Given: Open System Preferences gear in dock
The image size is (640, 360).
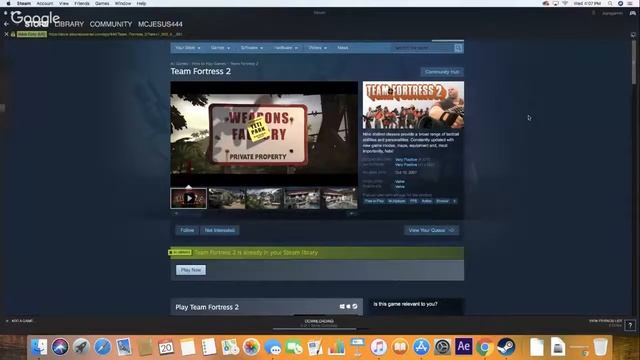Looking at the screenshot, I should click(442, 347).
